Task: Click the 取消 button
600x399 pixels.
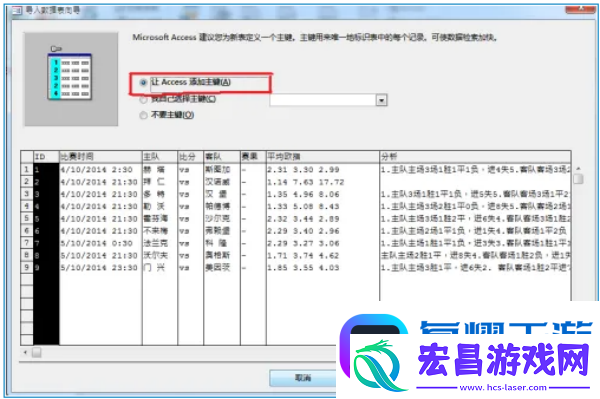Action: point(303,378)
